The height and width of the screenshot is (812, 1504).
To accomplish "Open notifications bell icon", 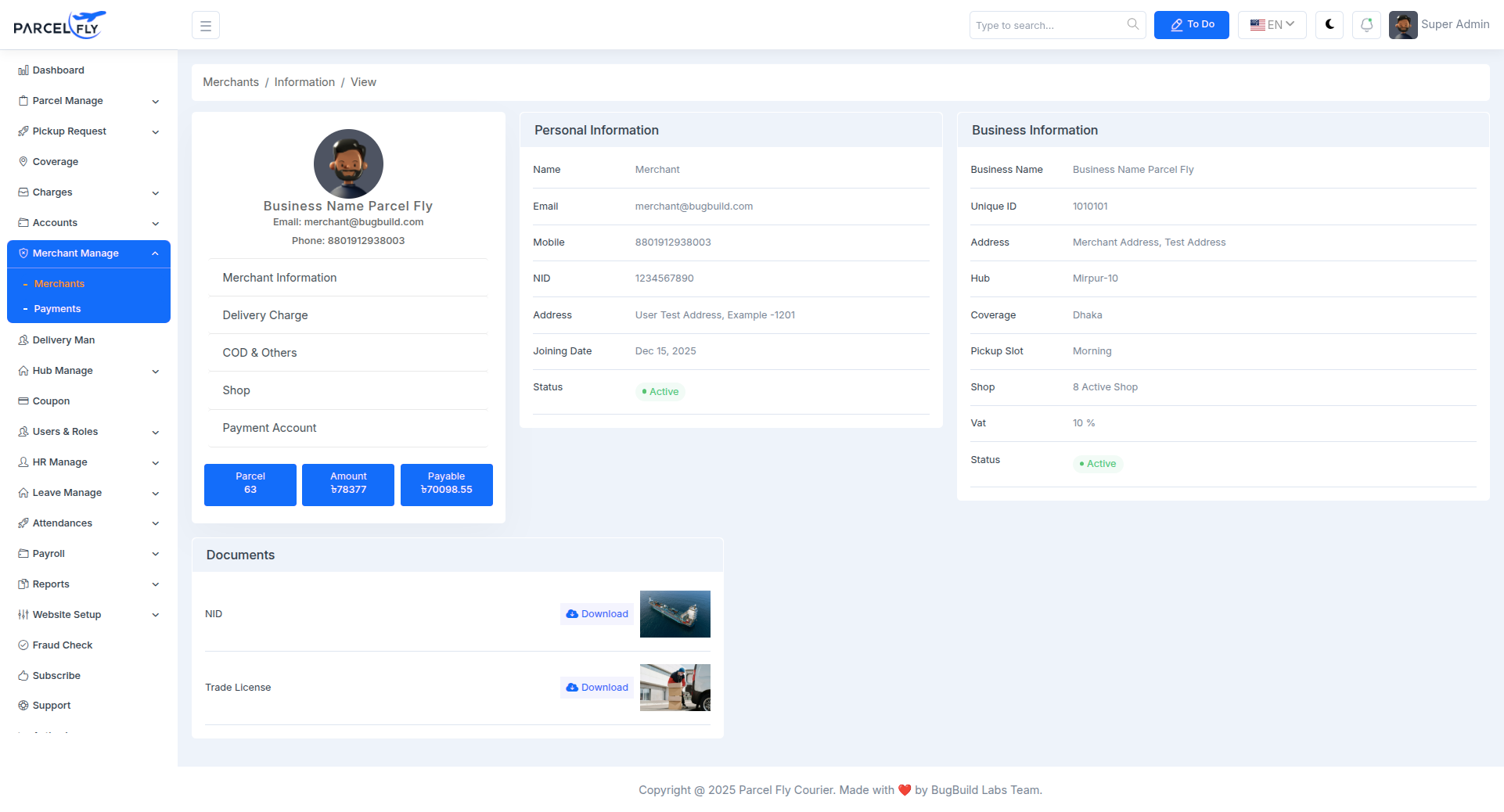I will (1366, 25).
